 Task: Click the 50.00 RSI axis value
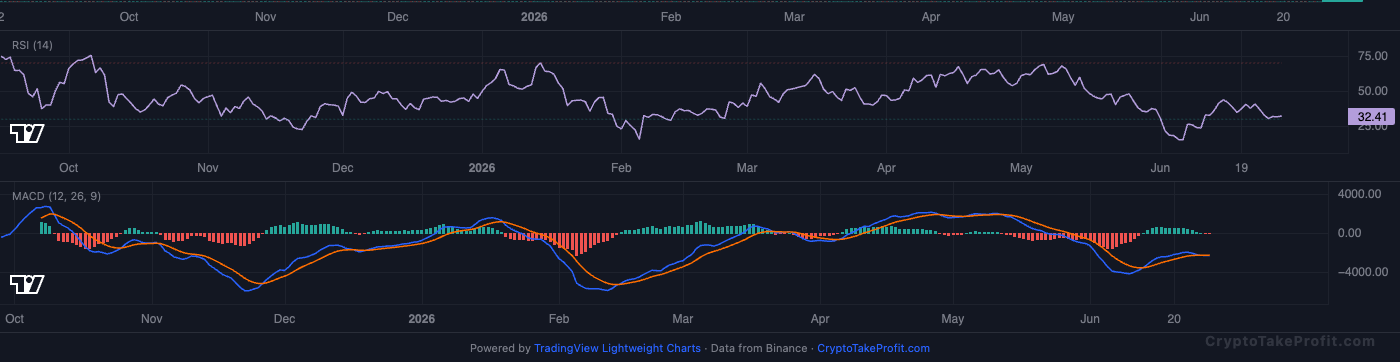click(x=1372, y=91)
